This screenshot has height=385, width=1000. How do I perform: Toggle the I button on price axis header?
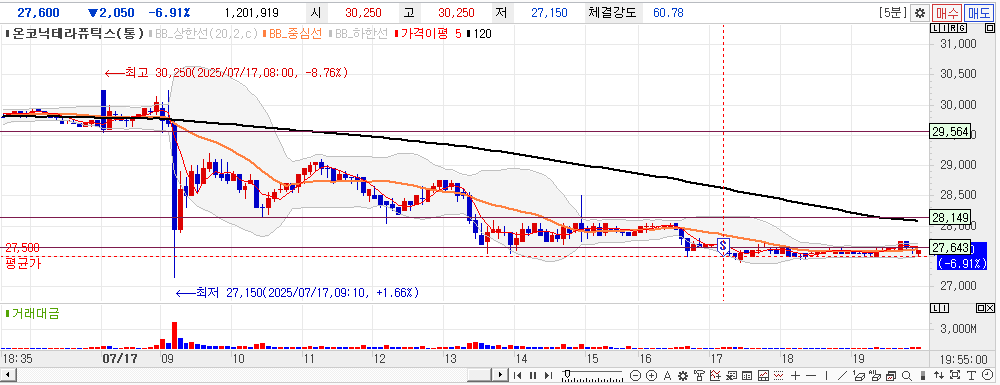(945, 29)
